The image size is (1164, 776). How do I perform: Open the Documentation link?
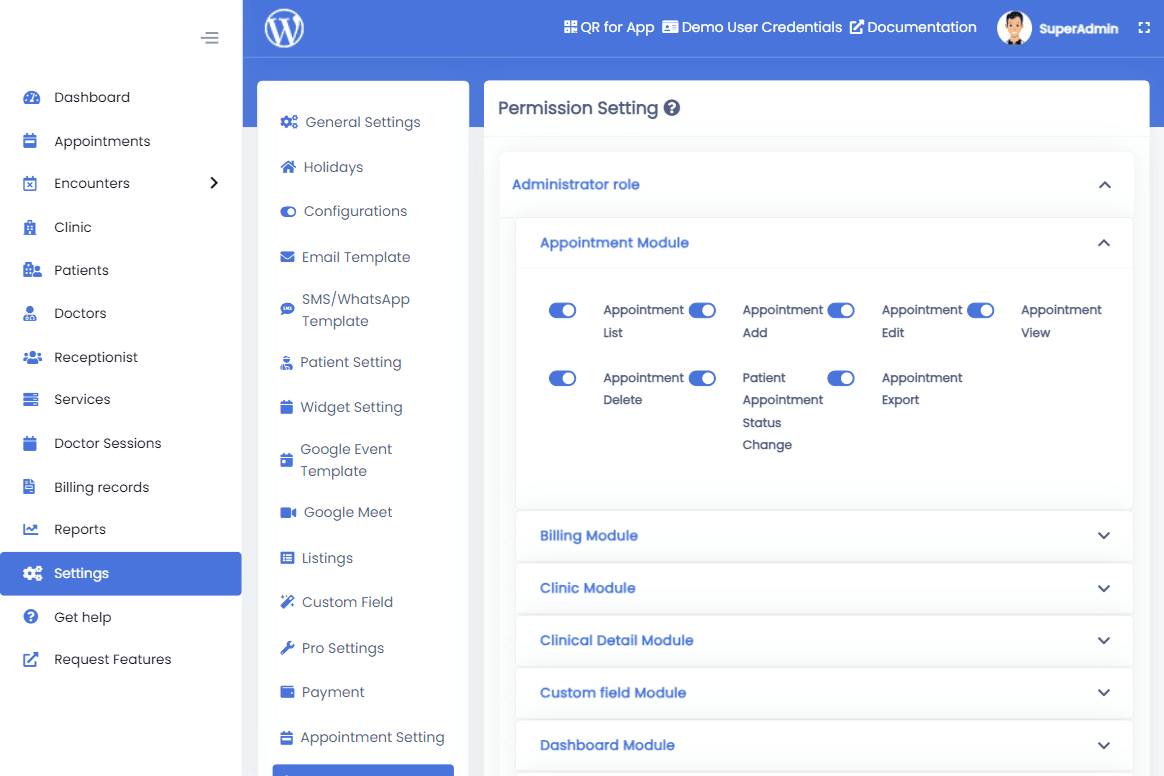[913, 27]
